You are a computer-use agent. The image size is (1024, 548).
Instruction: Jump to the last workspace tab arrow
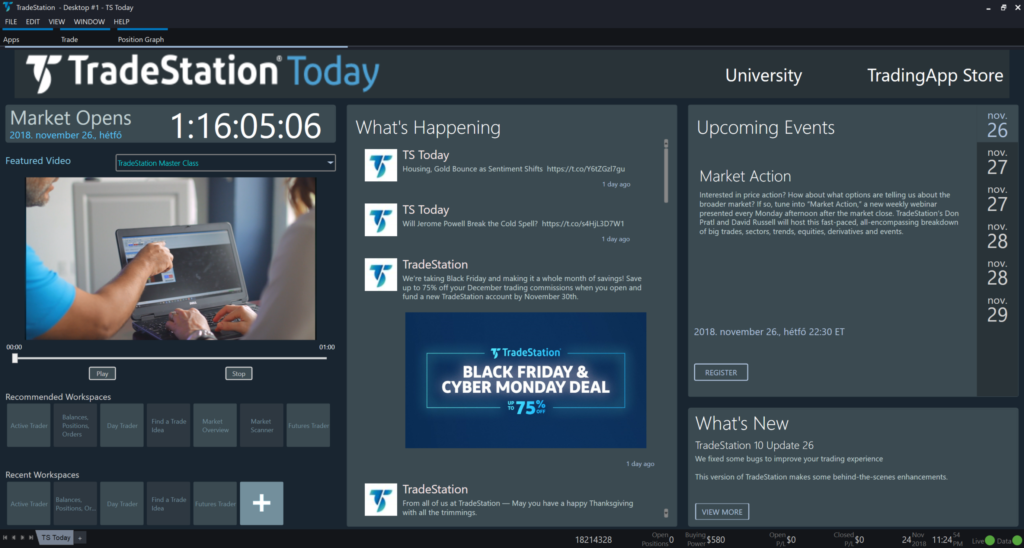30,538
